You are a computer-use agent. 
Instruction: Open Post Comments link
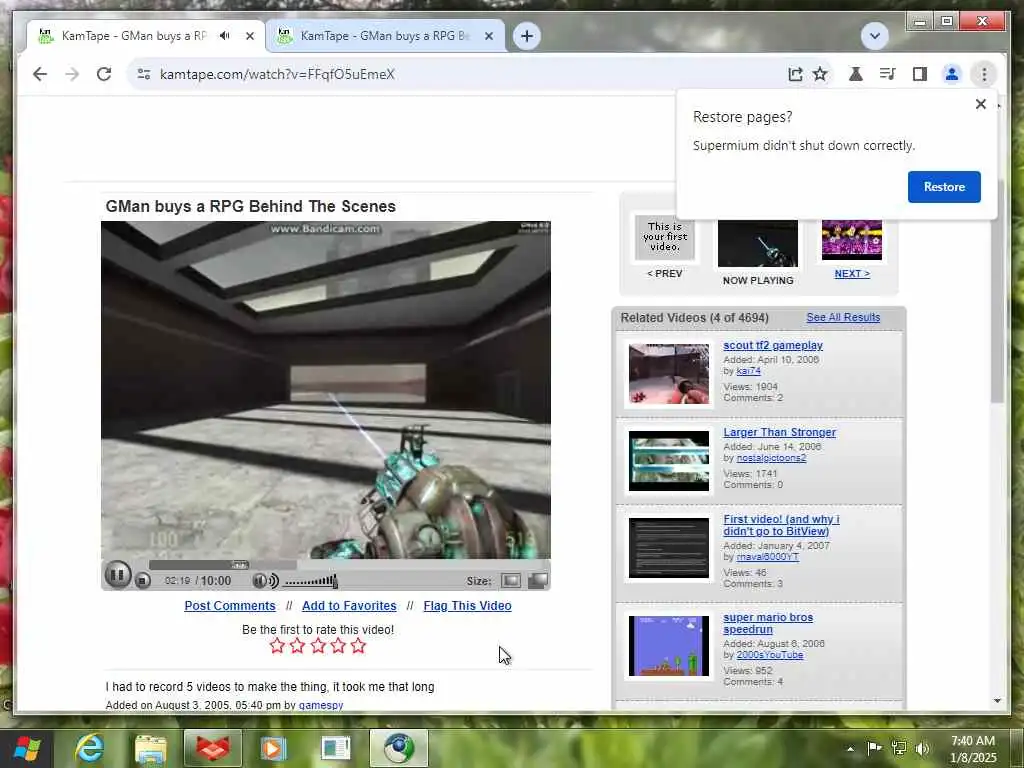point(230,605)
